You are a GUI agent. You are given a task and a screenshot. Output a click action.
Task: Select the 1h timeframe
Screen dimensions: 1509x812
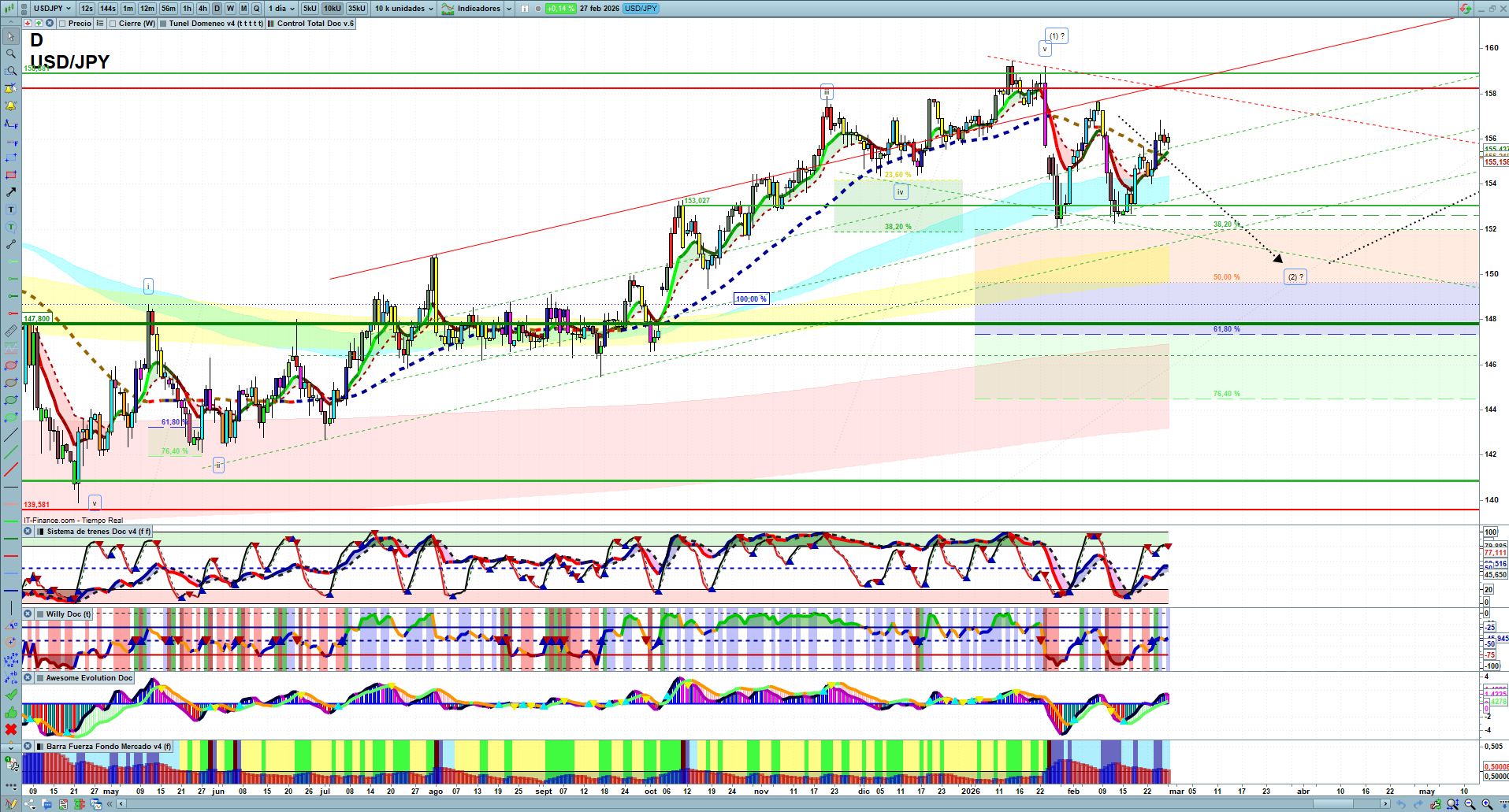[x=187, y=9]
